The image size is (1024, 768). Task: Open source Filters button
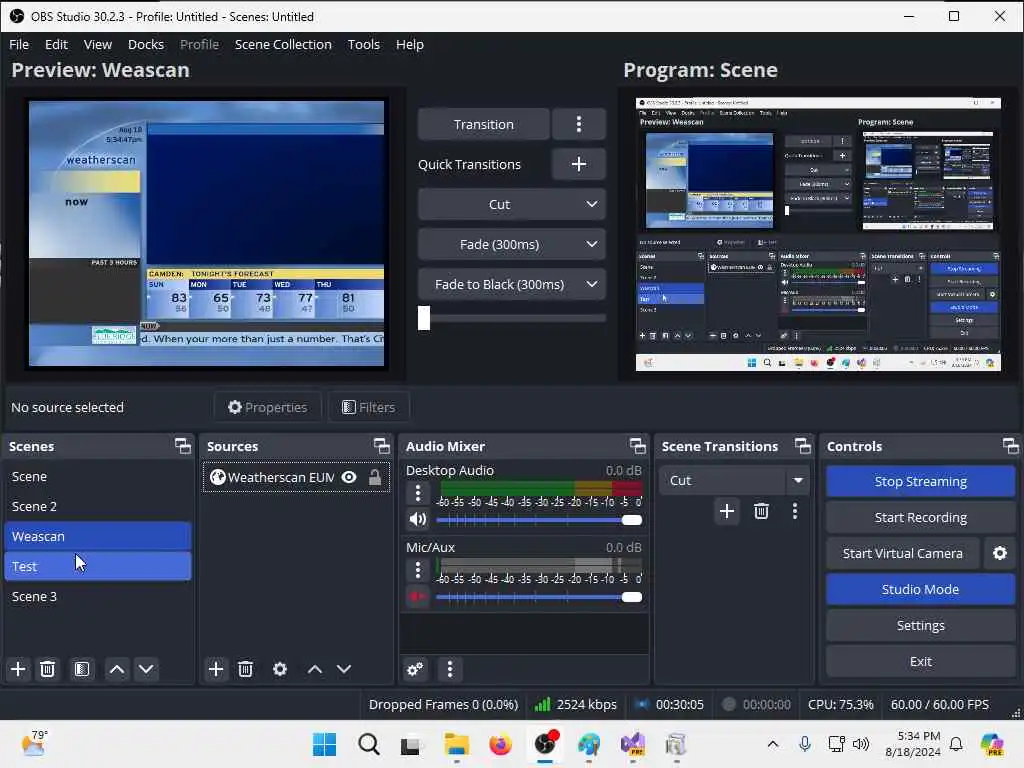(369, 407)
